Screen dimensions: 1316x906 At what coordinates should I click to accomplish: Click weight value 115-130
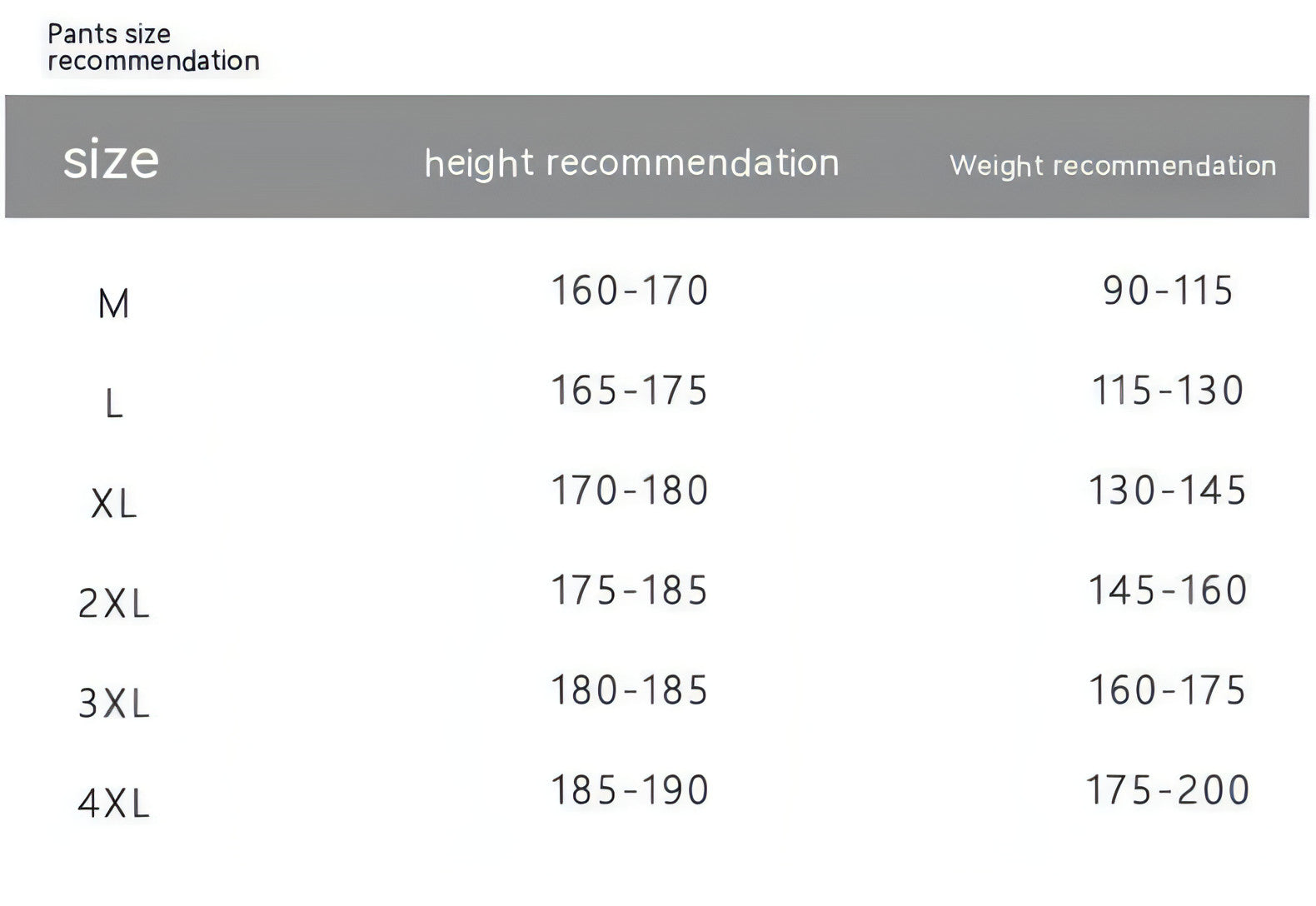pos(1168,391)
